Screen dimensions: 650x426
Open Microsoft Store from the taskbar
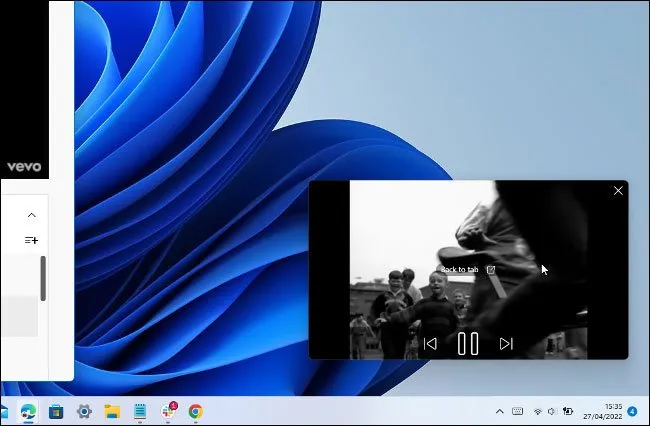(57, 411)
